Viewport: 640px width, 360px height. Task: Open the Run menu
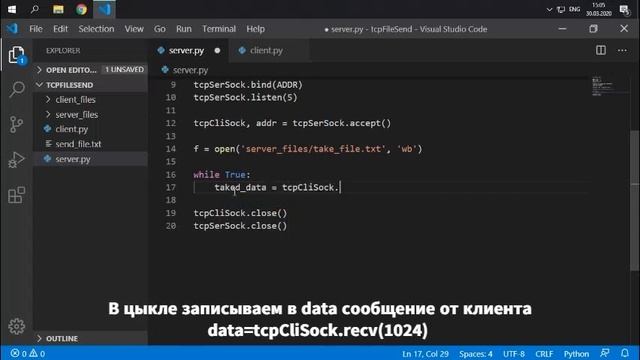184,29
